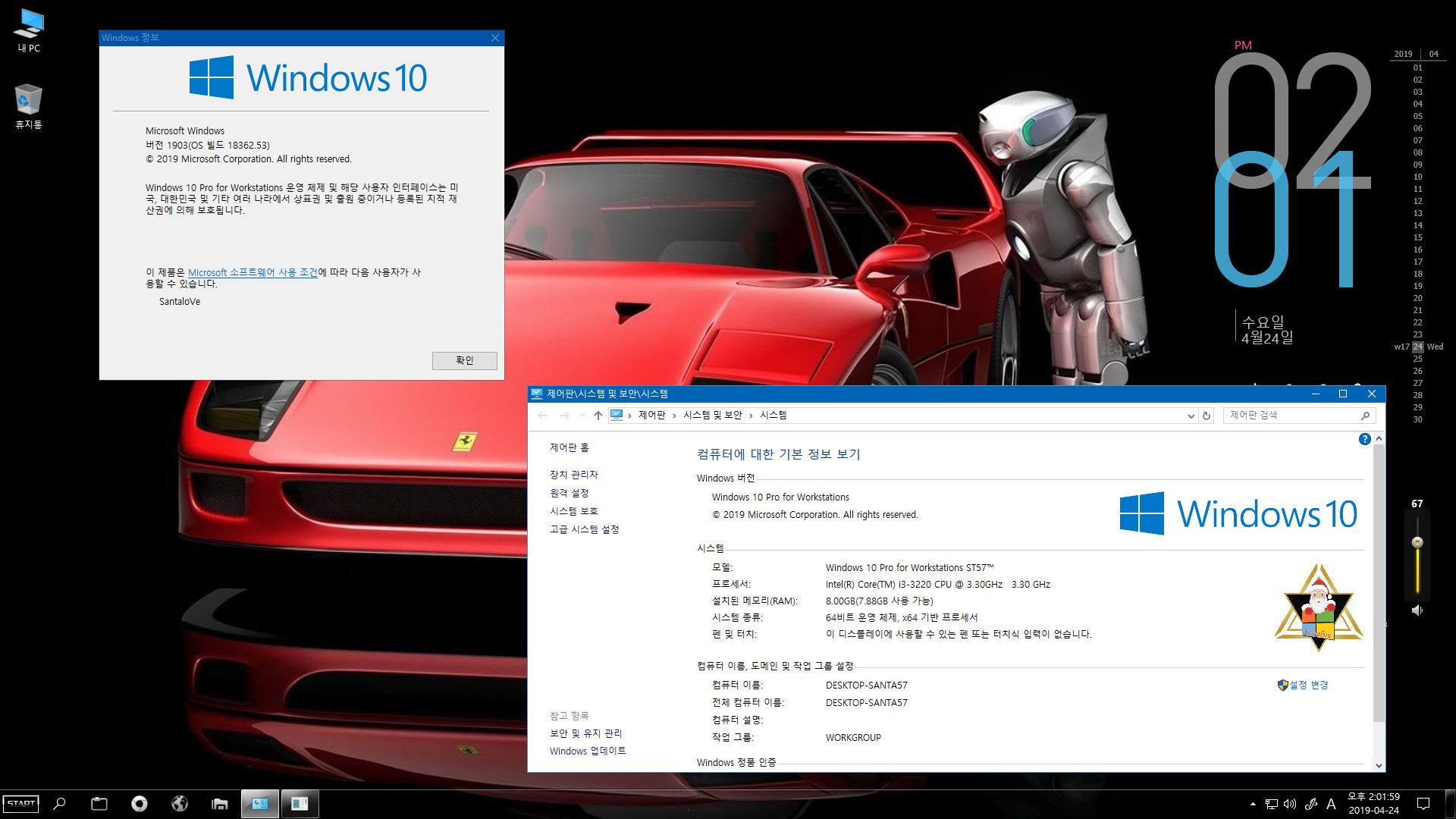Open File Explorer folder icon on taskbar

tap(220, 804)
